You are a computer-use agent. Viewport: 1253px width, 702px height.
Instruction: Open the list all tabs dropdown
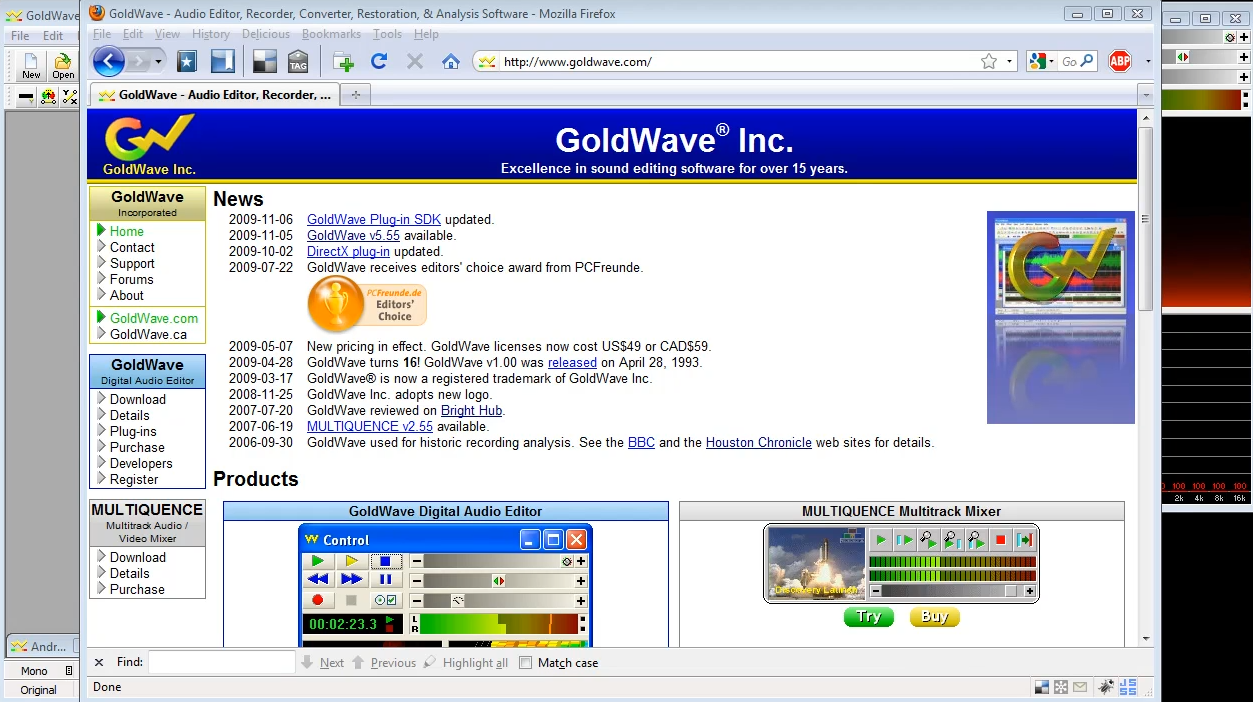pos(1145,95)
